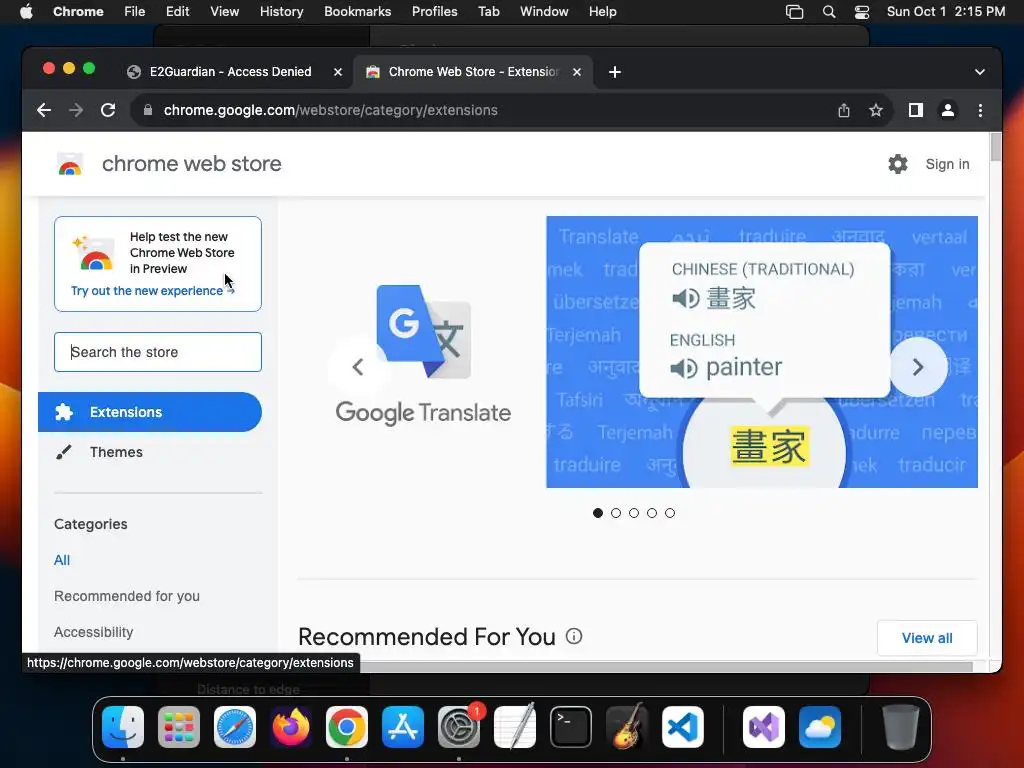The height and width of the screenshot is (768, 1024).
Task: Open Finder from the Dock
Action: tap(123, 727)
